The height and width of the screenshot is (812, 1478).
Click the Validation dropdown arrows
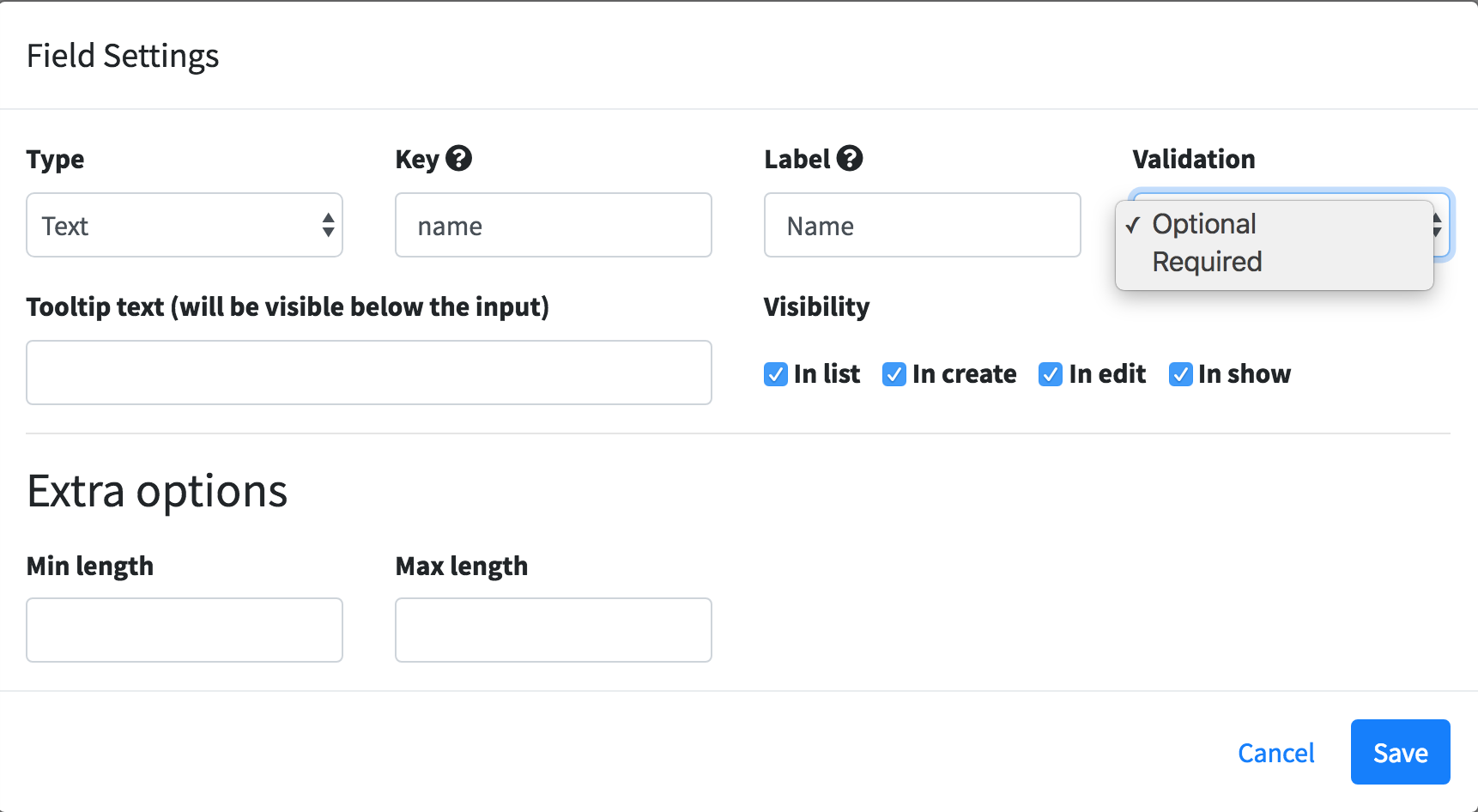point(1438,225)
